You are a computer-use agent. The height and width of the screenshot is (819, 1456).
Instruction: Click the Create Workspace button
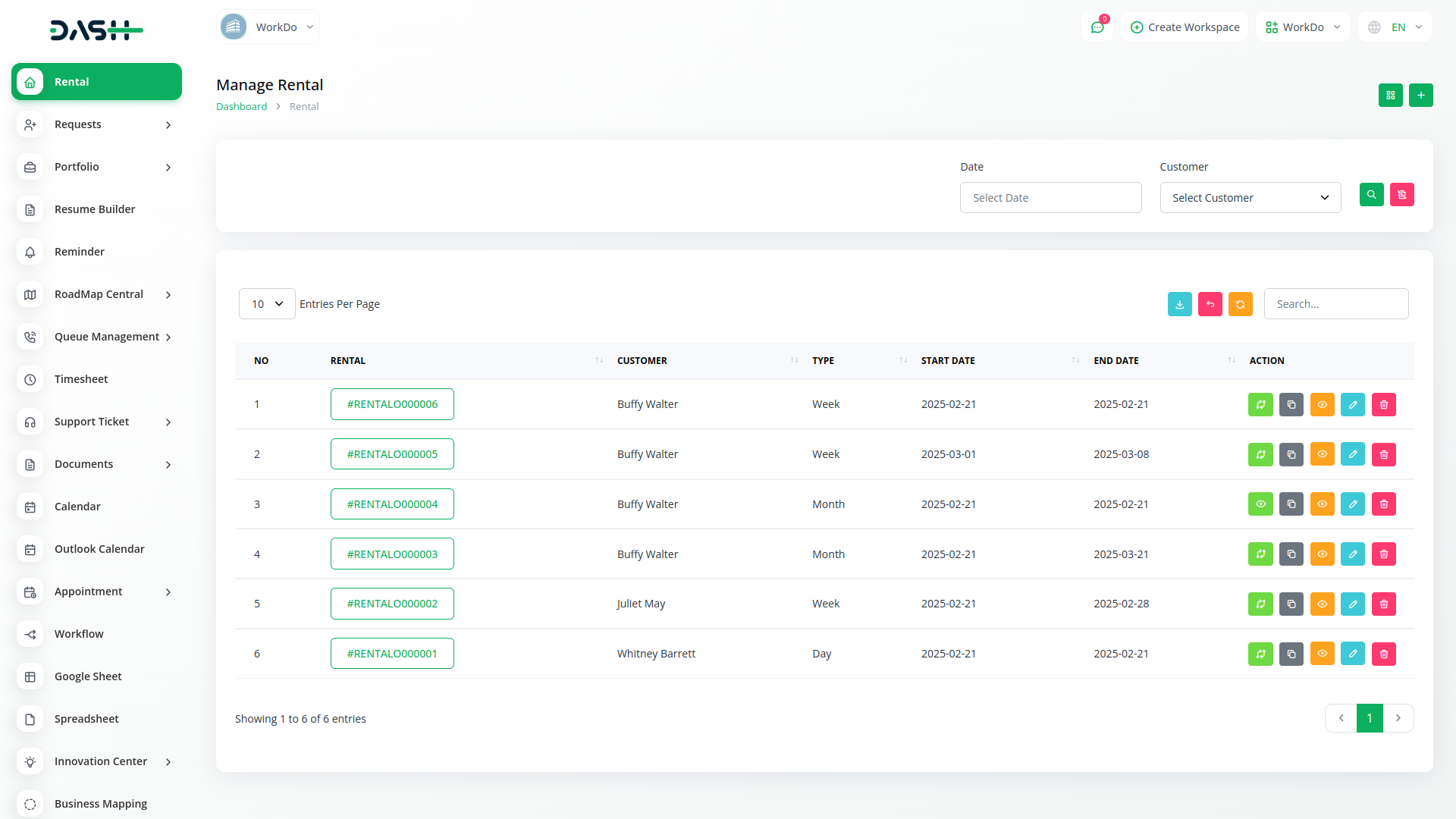1185,27
